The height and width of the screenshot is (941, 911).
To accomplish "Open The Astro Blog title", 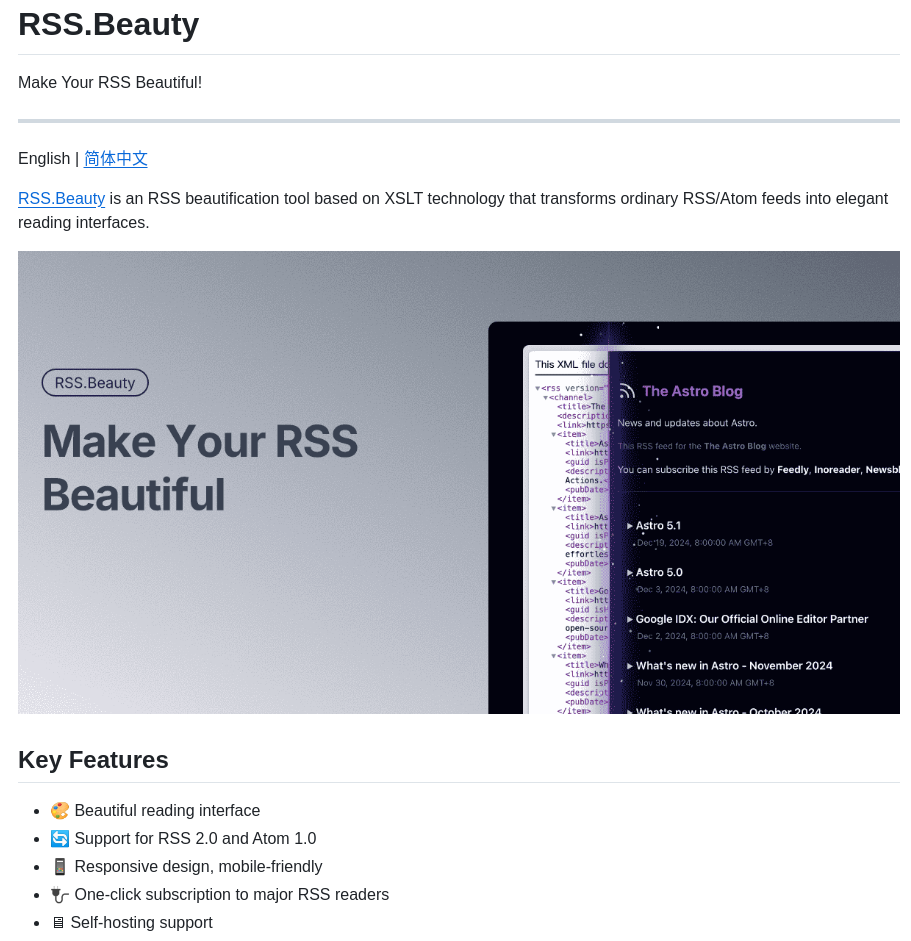I will 693,391.
